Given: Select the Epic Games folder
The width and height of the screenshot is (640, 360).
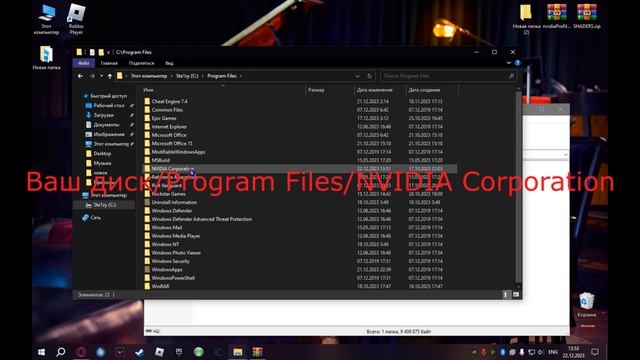Looking at the screenshot, I should 164,118.
